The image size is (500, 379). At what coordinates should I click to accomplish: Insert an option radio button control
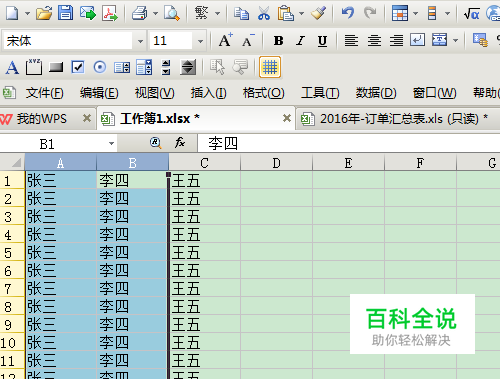tap(100, 67)
